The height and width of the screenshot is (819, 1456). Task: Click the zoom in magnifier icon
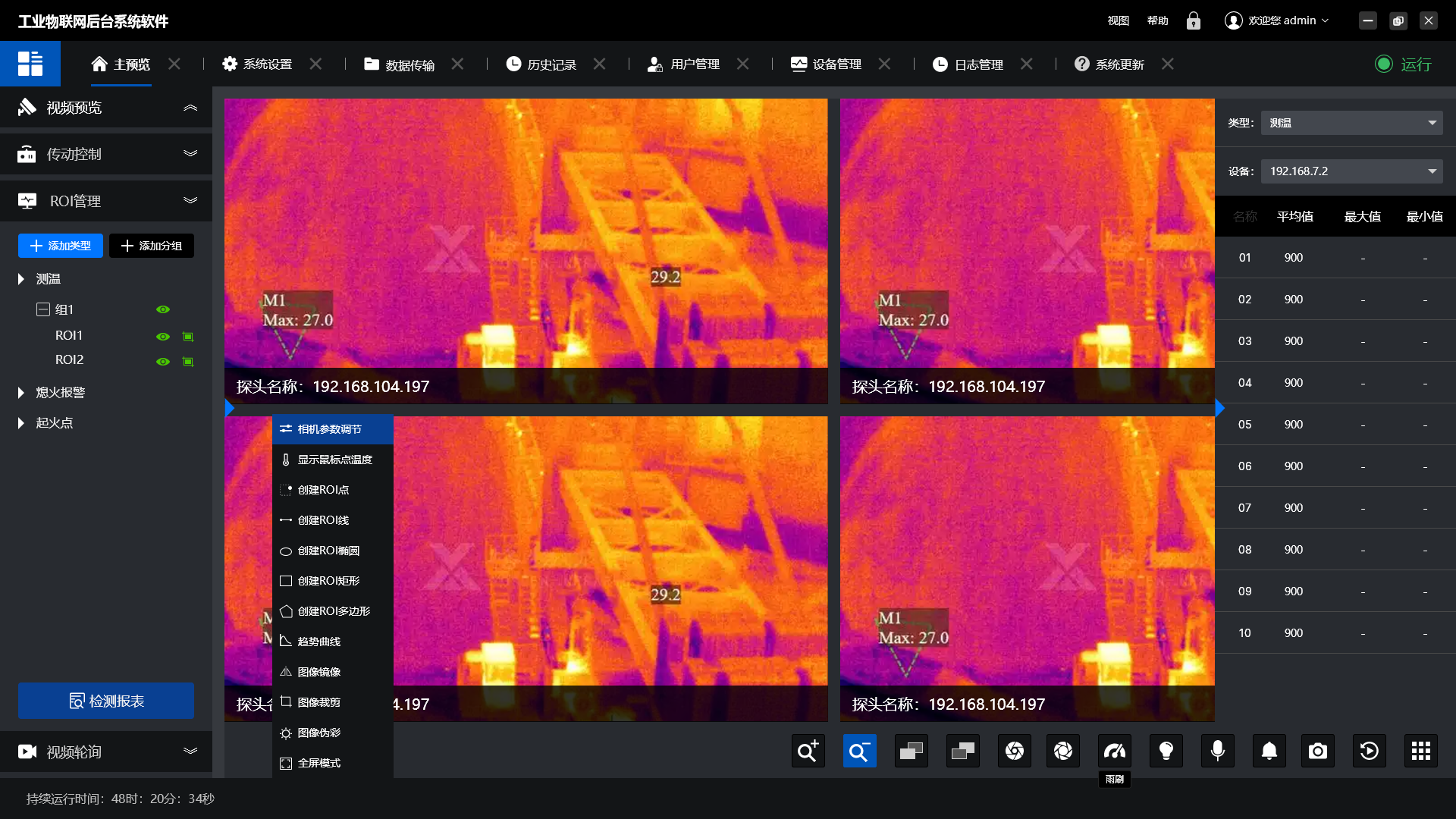coord(808,751)
